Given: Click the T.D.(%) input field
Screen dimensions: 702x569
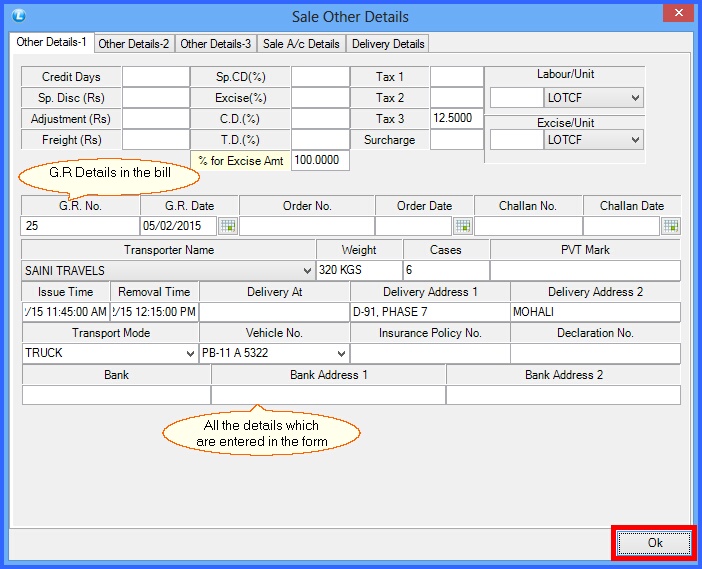Looking at the screenshot, I should [x=320, y=140].
